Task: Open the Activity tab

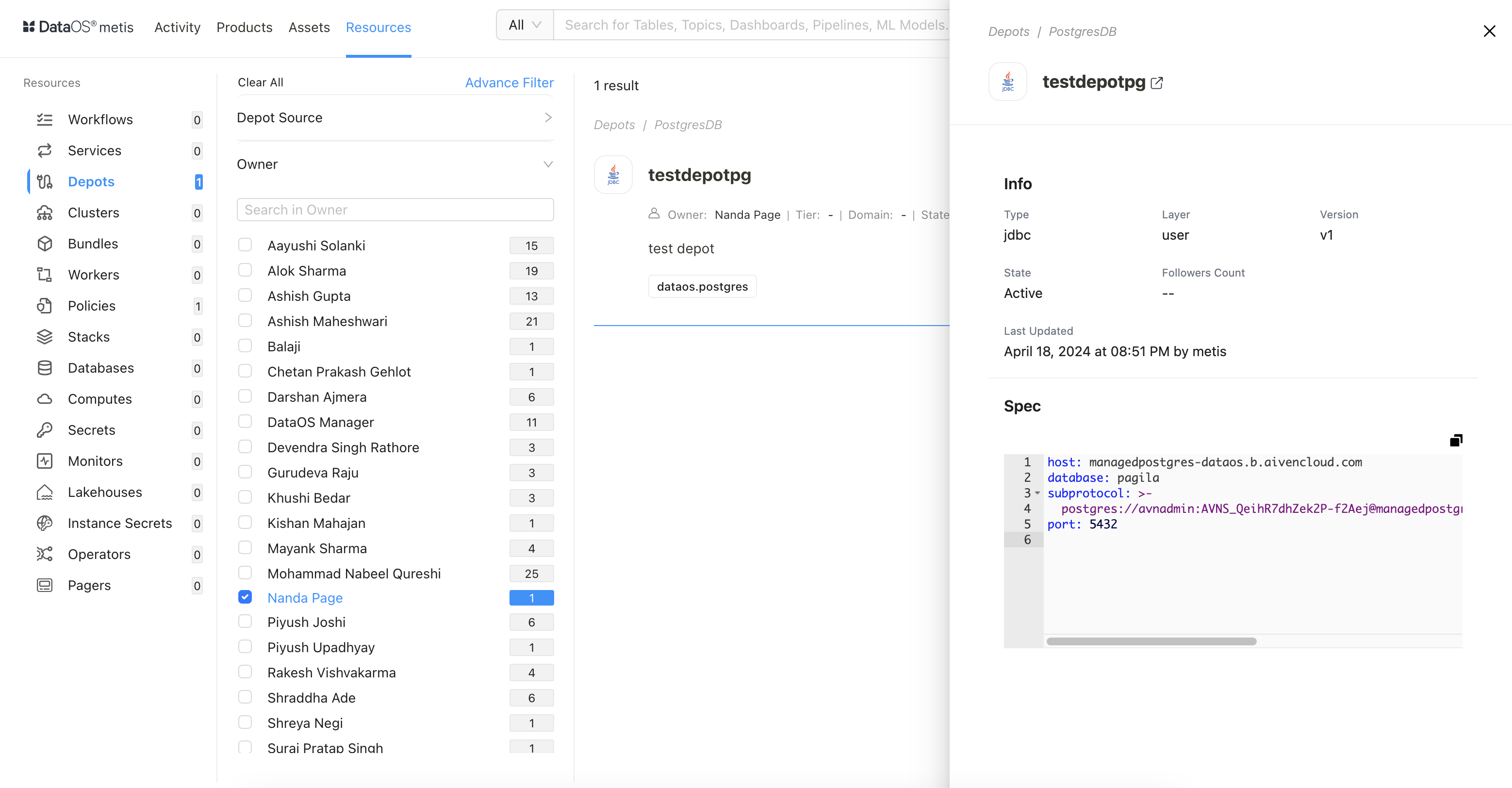Action: tap(177, 28)
